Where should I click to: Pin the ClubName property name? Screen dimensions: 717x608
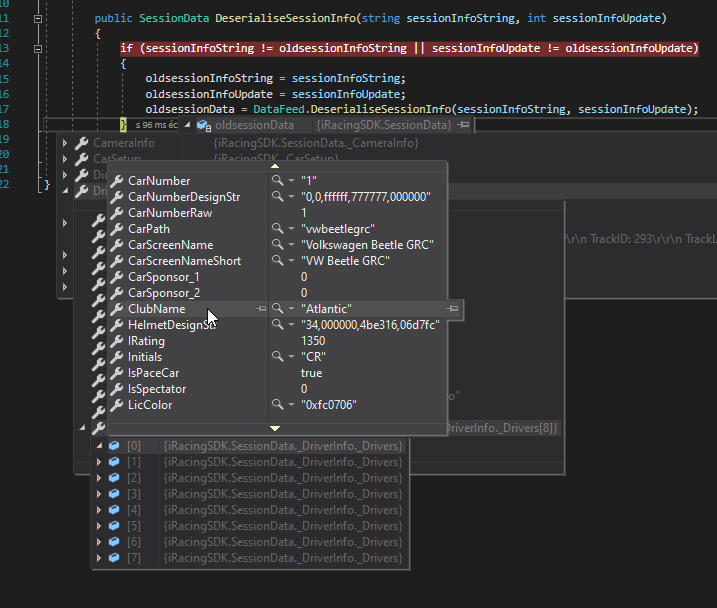[x=261, y=309]
